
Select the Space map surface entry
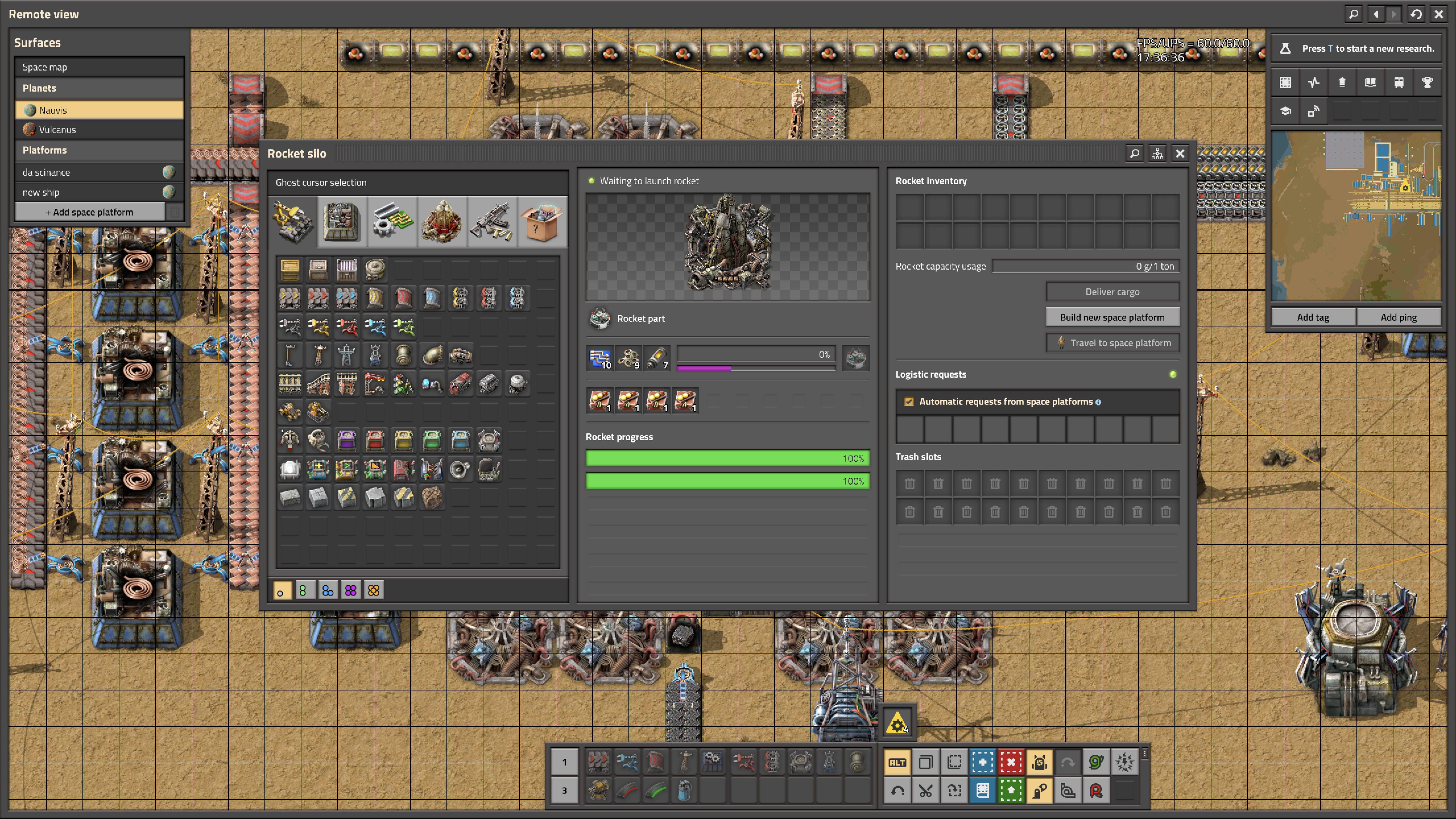[100, 67]
